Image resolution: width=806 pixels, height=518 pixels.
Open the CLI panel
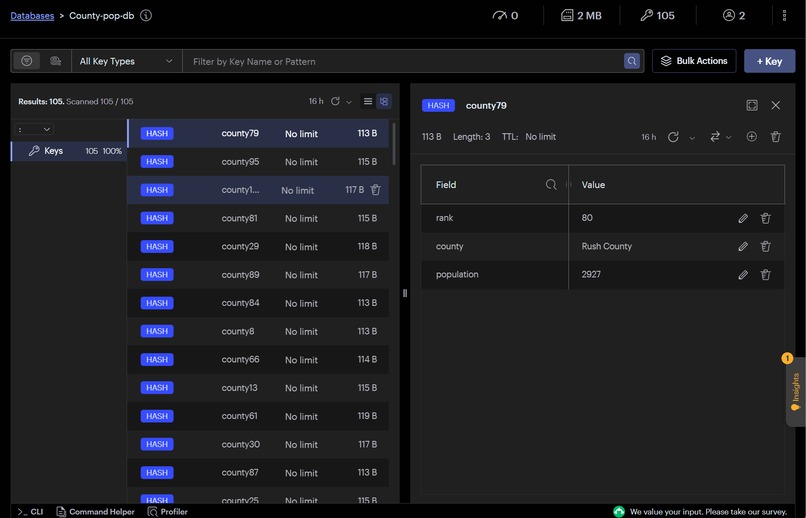tap(30, 512)
